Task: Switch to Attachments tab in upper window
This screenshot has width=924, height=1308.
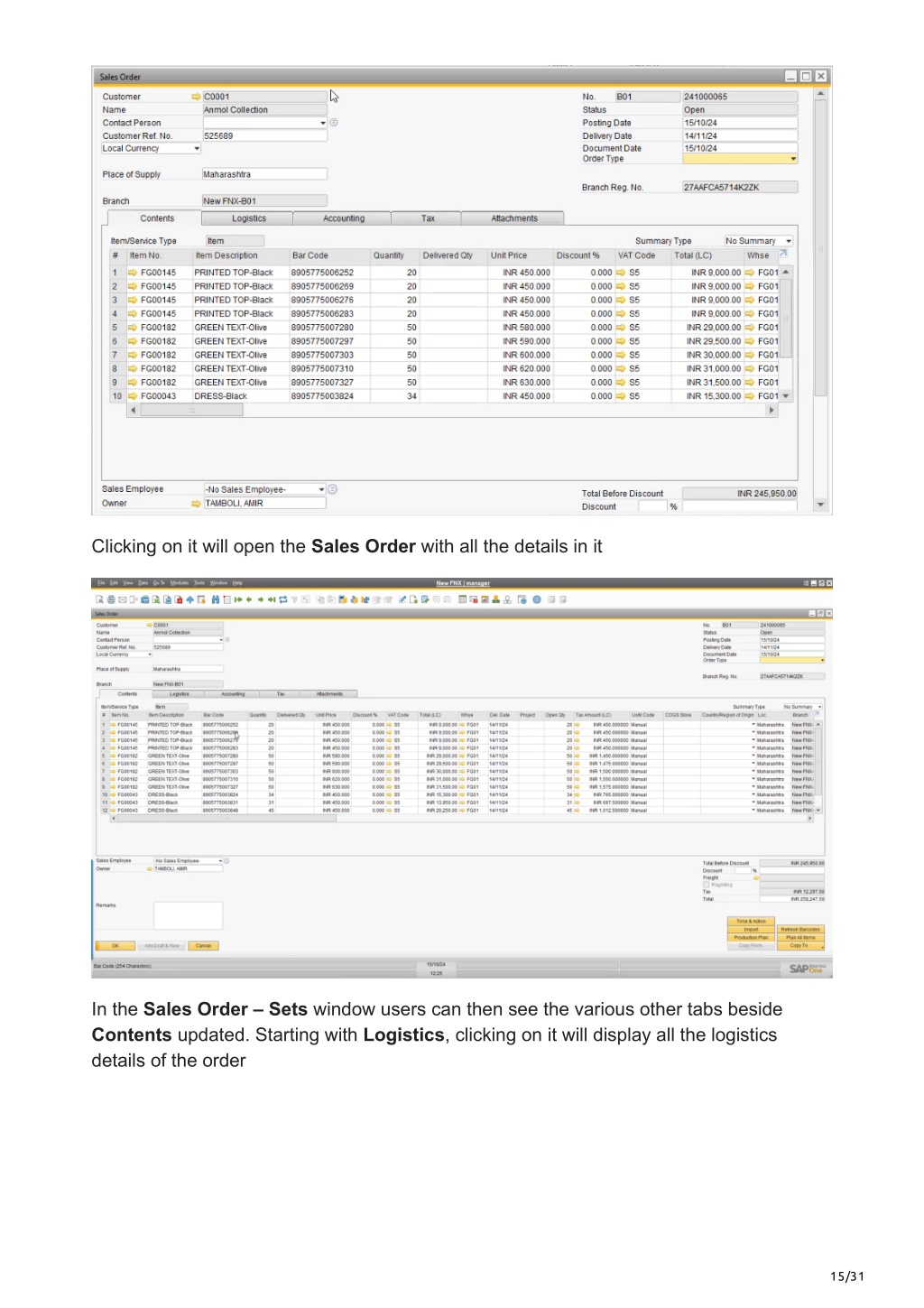Action: 513,218
